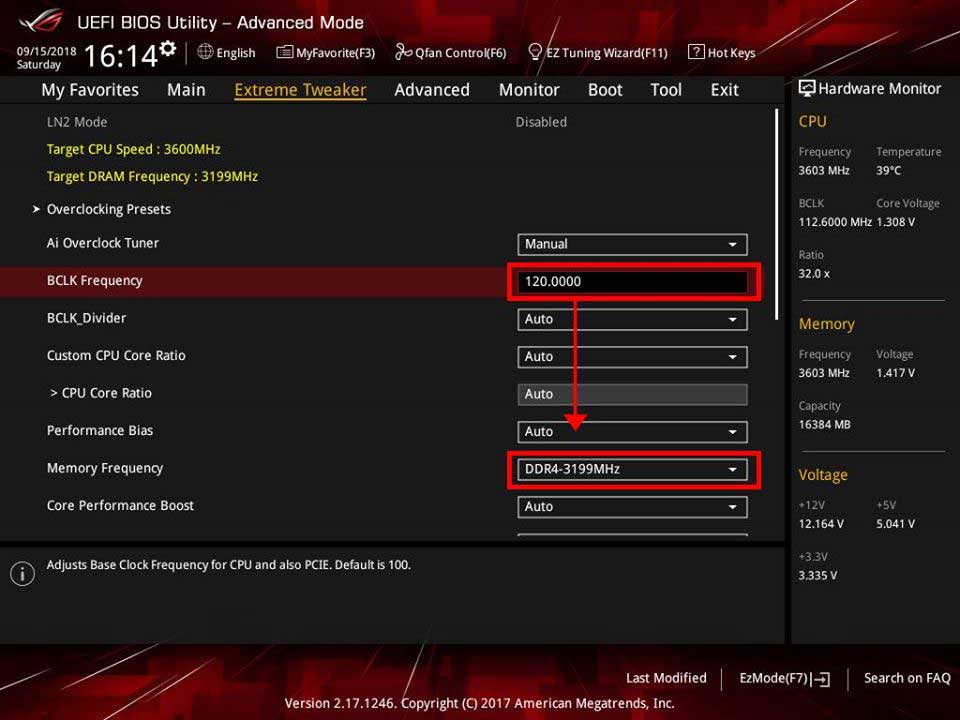Click memory voltage value 1.417 V
960x720 pixels.
click(895, 373)
